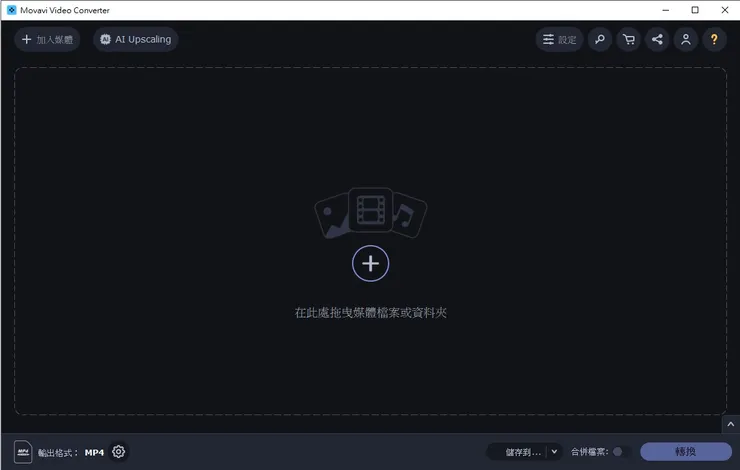Open output format gear settings
Viewport: 740px width, 470px height.
[118, 452]
